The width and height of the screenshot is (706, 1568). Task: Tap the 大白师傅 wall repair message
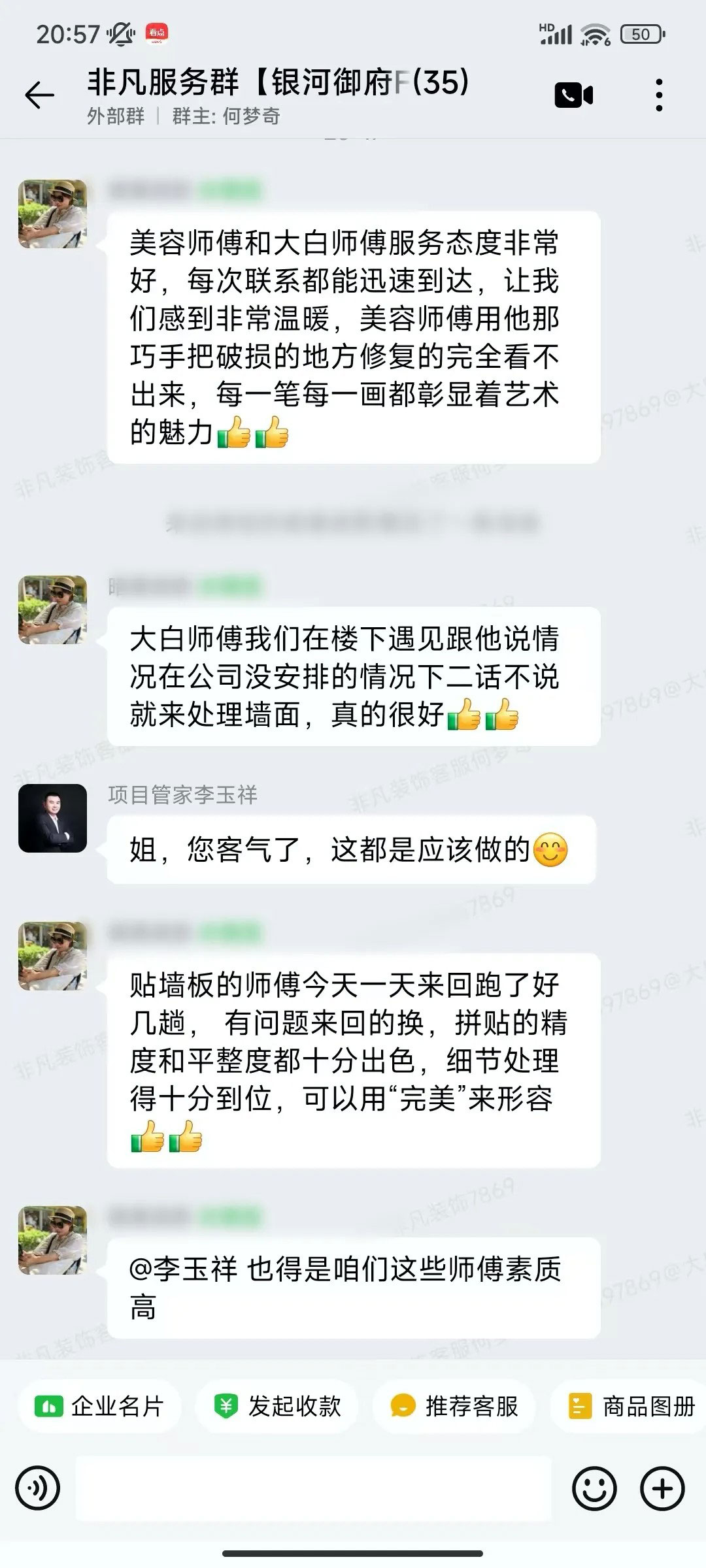coord(354,676)
